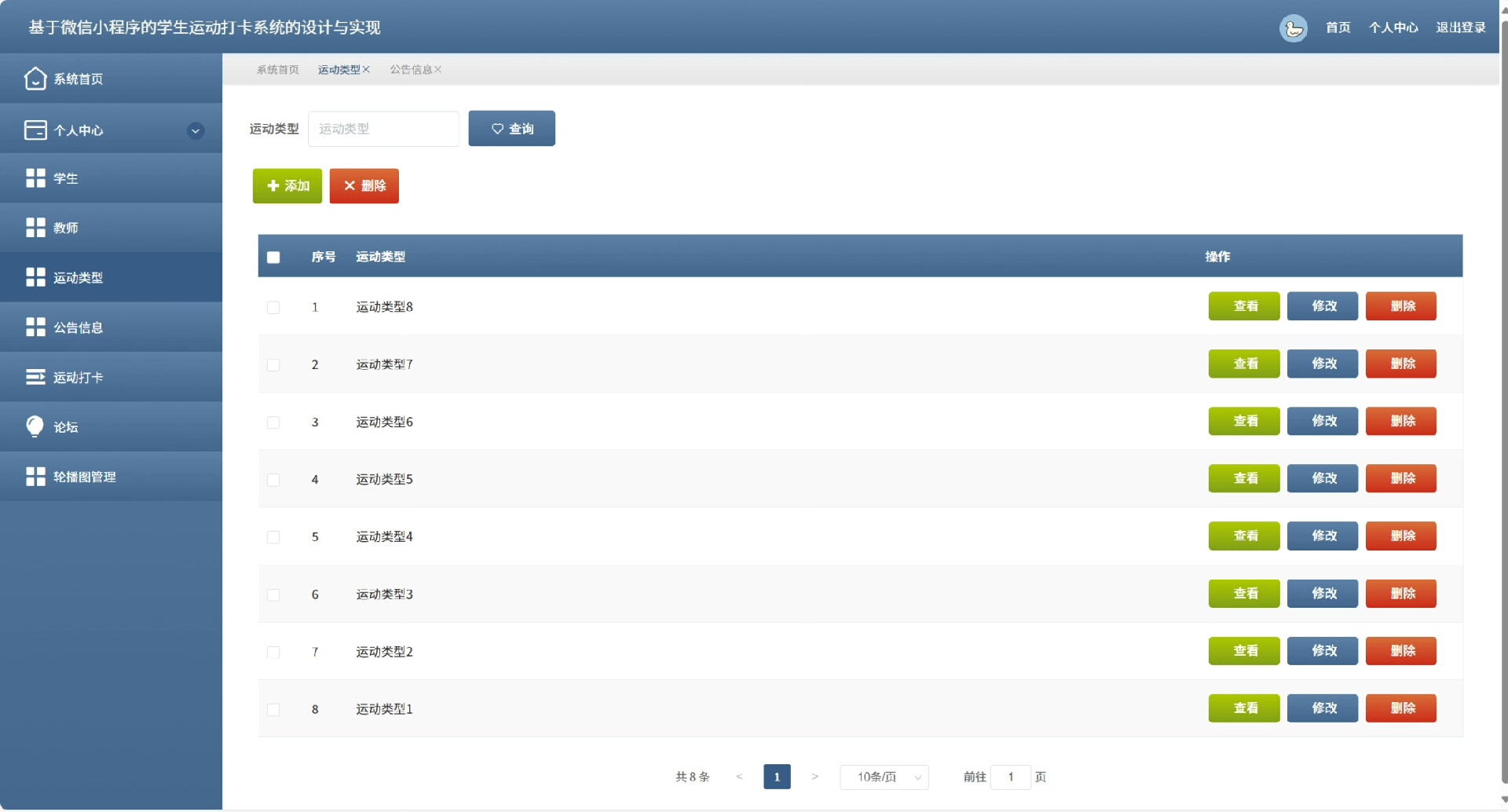Open 论坛 in the sidebar menu
Viewport: 1508px width, 812px height.
pos(111,426)
